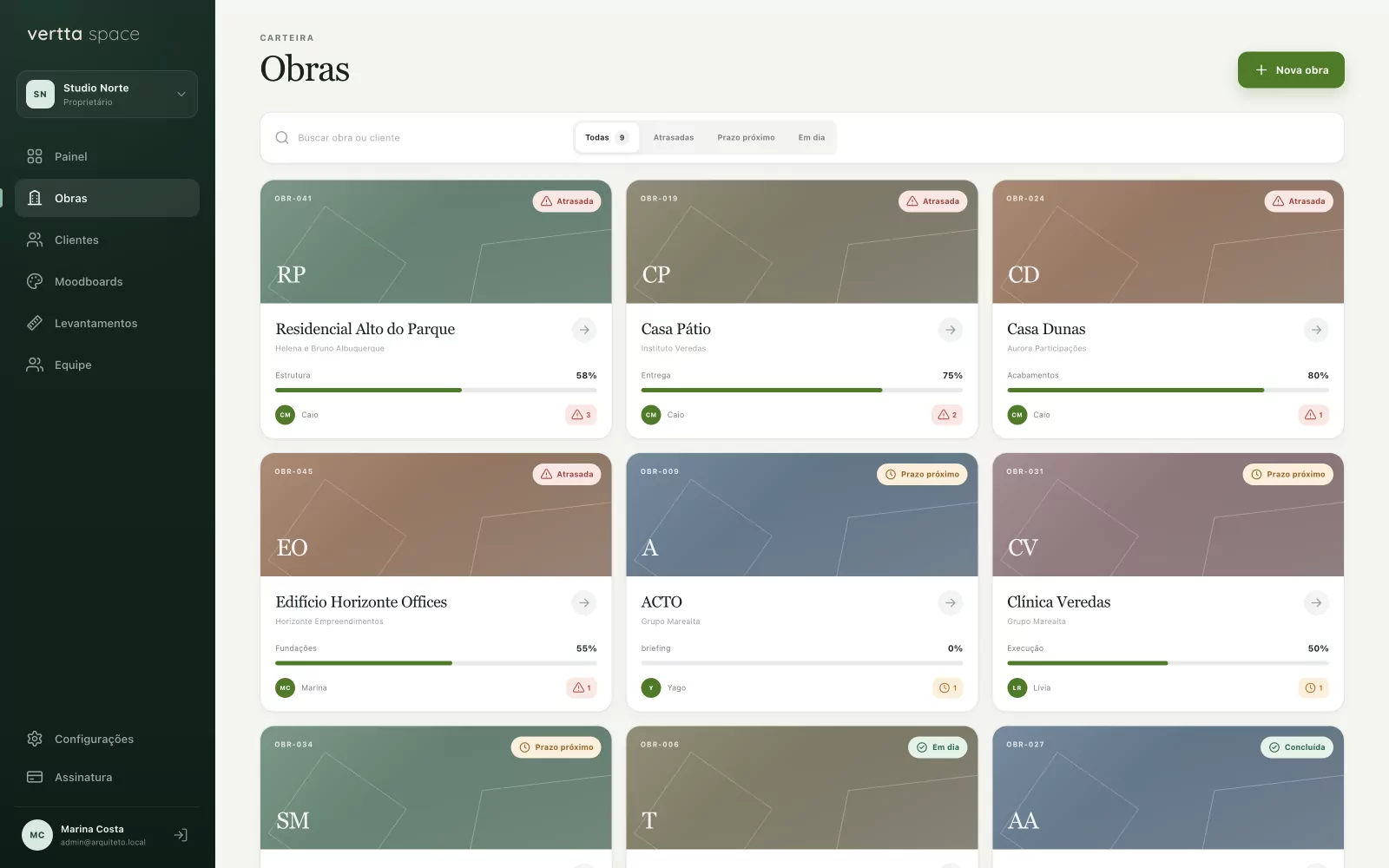Click Residencial Alto do Parque progress bar

tap(436, 390)
